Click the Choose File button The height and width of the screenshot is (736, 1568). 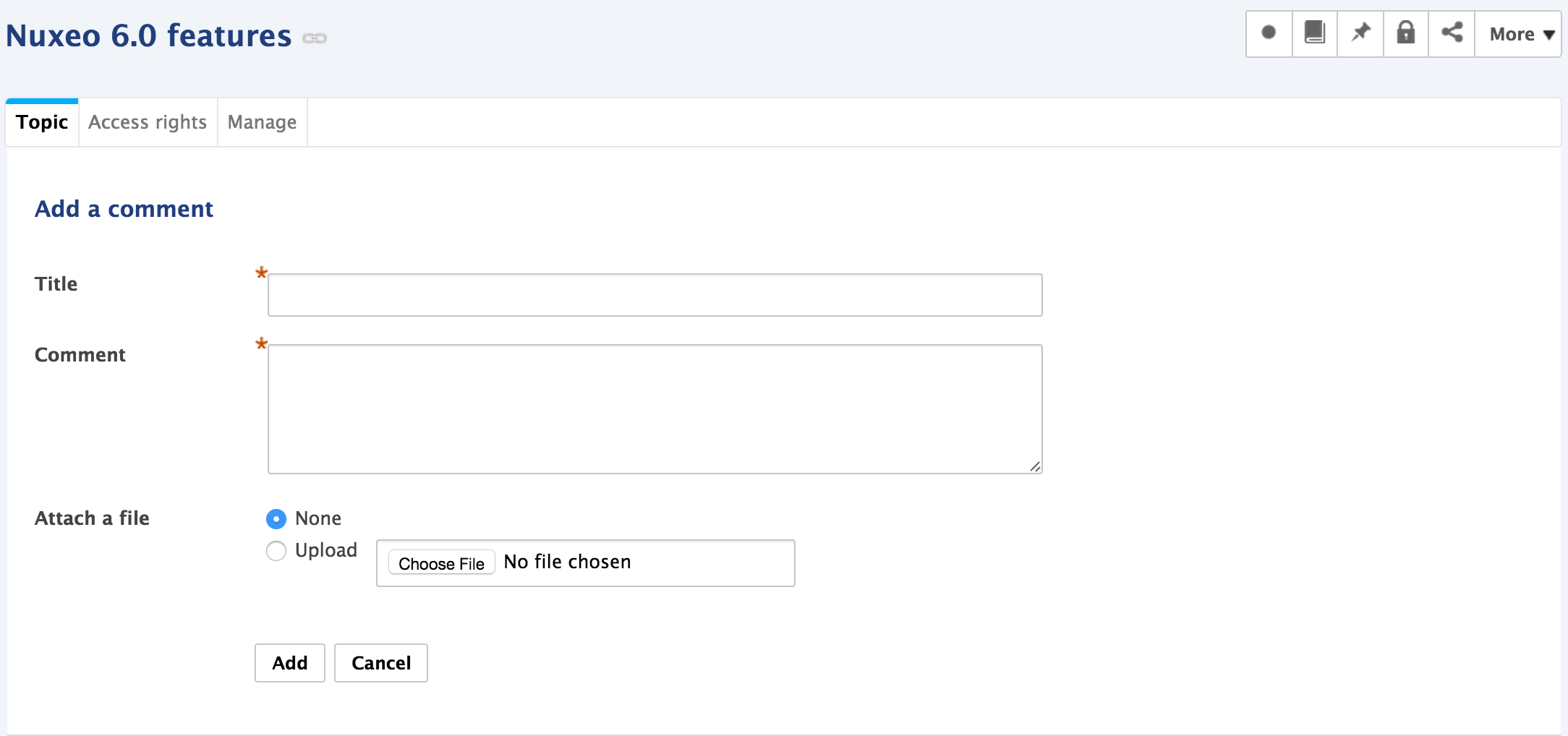tap(442, 563)
